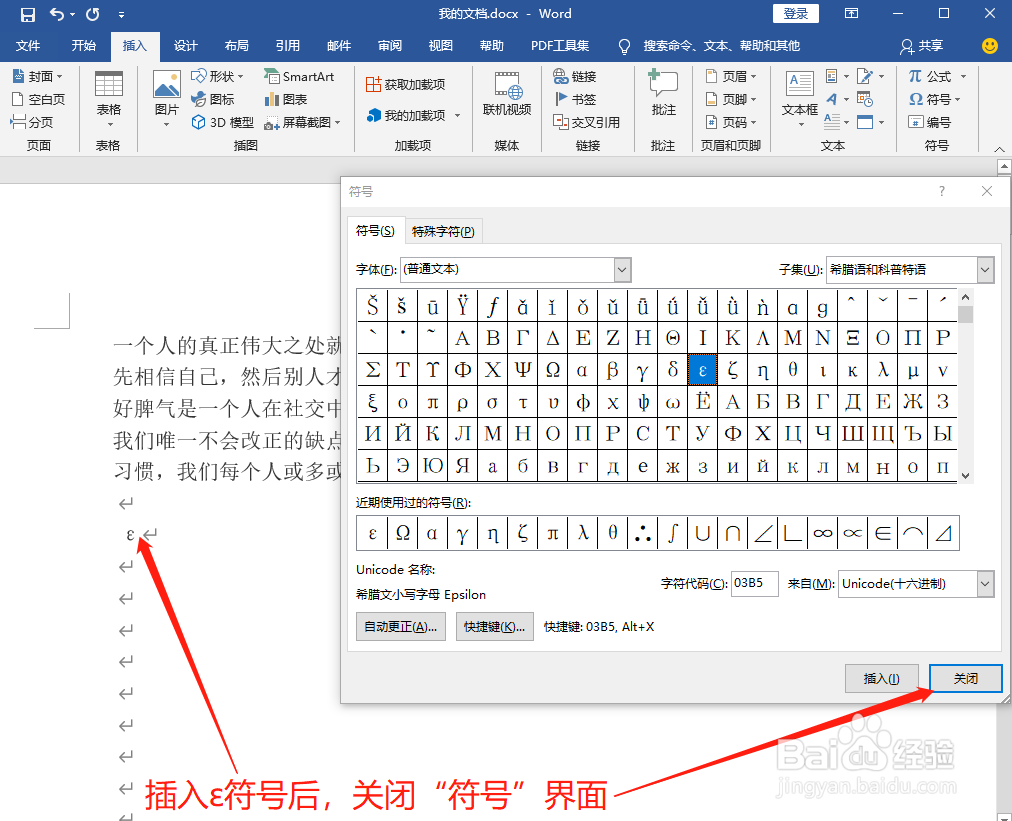Insert Online Video (联机视频)
The height and width of the screenshot is (821, 1012).
(507, 95)
